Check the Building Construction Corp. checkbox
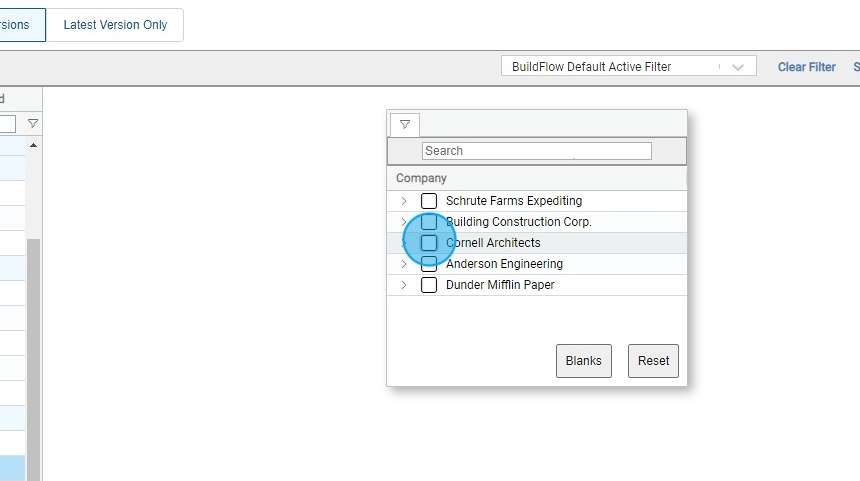 pos(429,222)
